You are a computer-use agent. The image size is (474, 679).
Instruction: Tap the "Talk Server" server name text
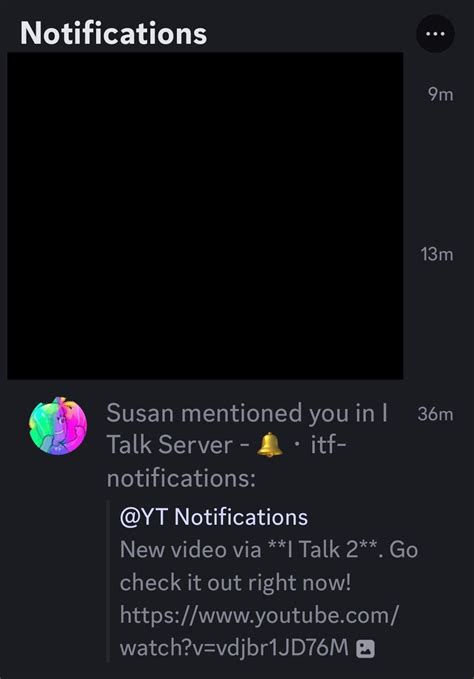pos(170,445)
